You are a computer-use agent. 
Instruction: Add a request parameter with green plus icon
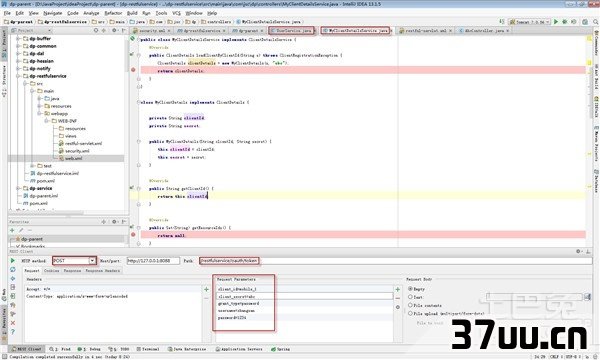[x=398, y=289]
